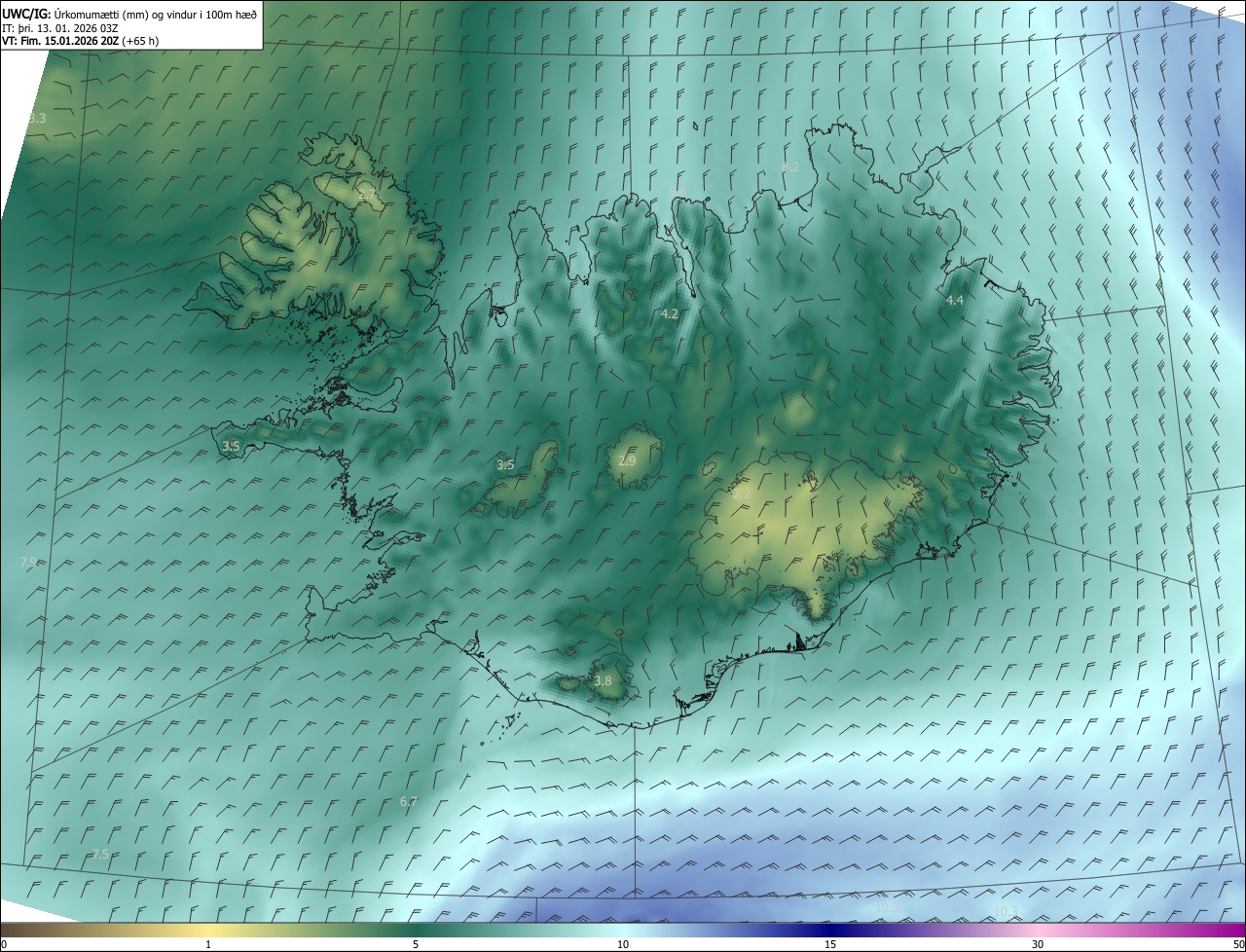Select the 4.2 value label
1246x952 pixels.
click(670, 313)
